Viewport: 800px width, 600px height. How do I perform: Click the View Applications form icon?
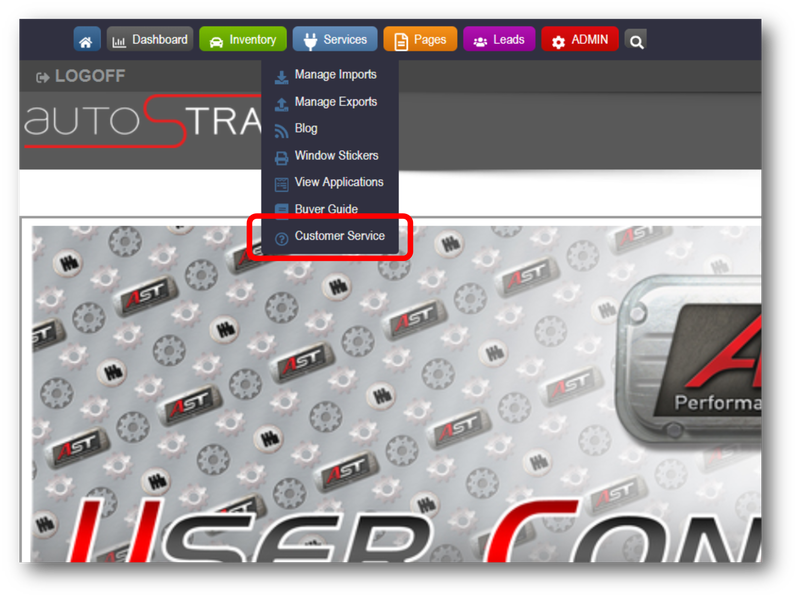(x=281, y=185)
